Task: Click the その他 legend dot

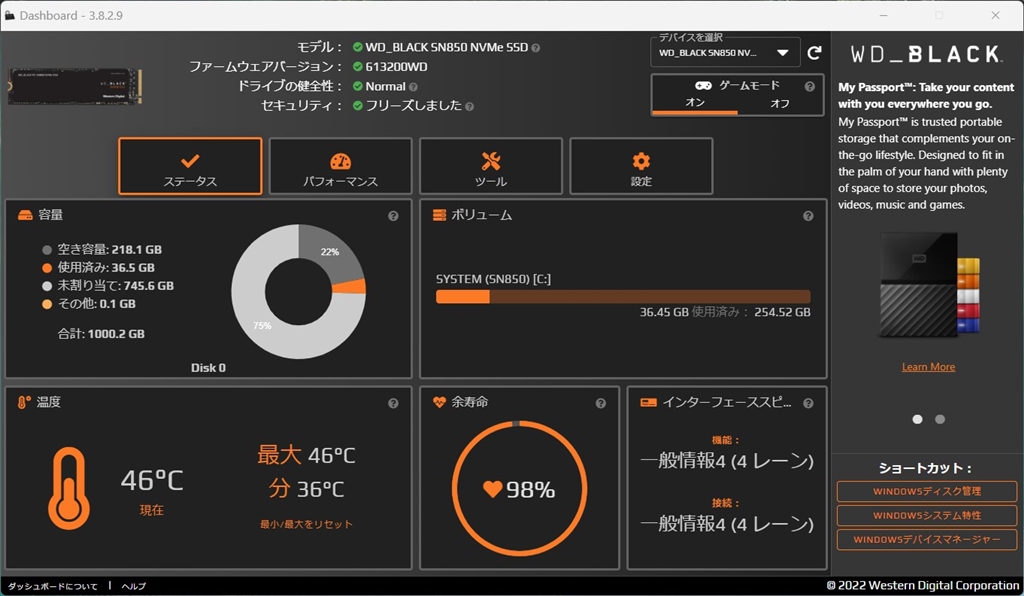Action: pyautogui.click(x=47, y=304)
